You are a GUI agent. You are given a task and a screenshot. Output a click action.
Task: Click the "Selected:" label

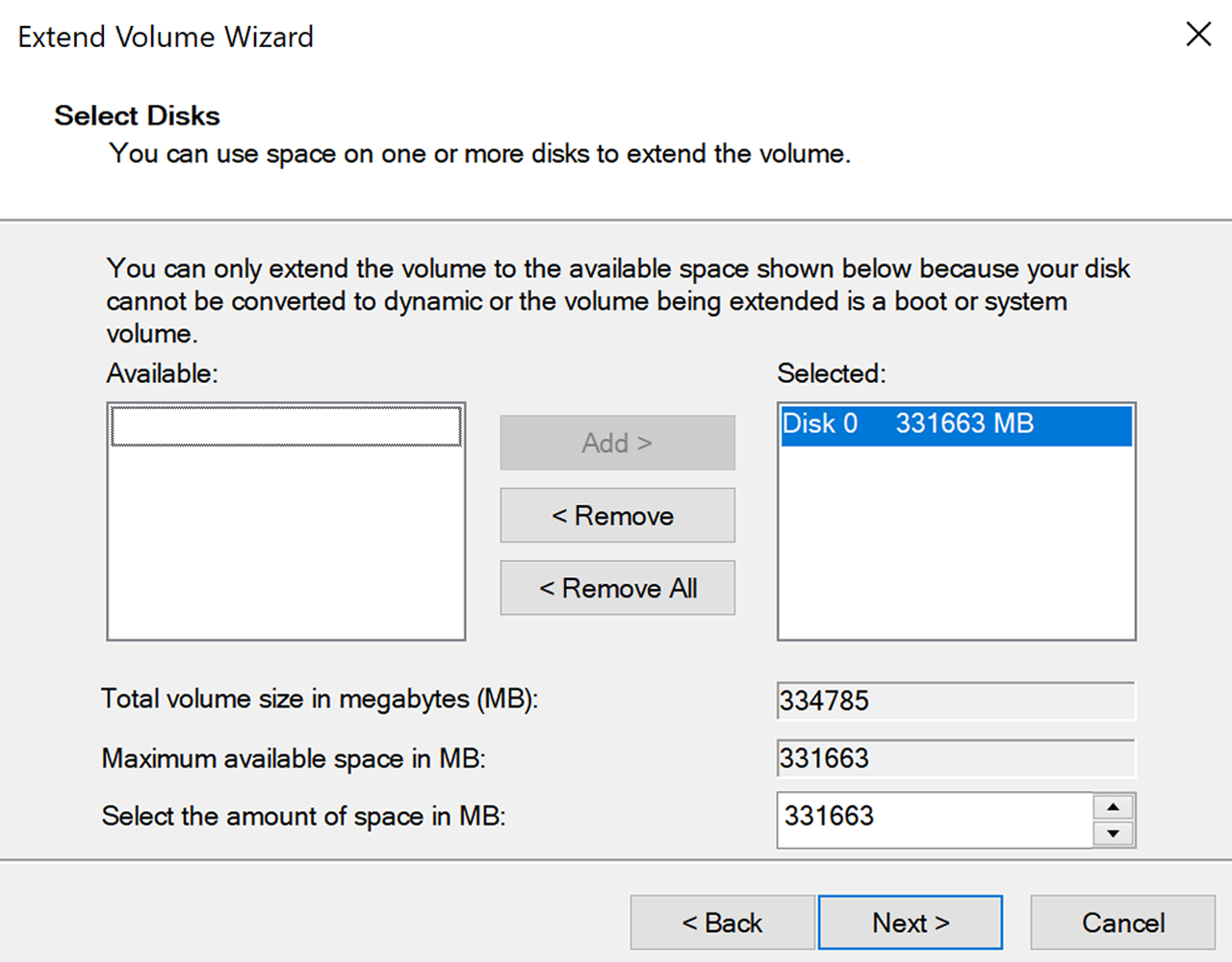pyautogui.click(x=832, y=373)
